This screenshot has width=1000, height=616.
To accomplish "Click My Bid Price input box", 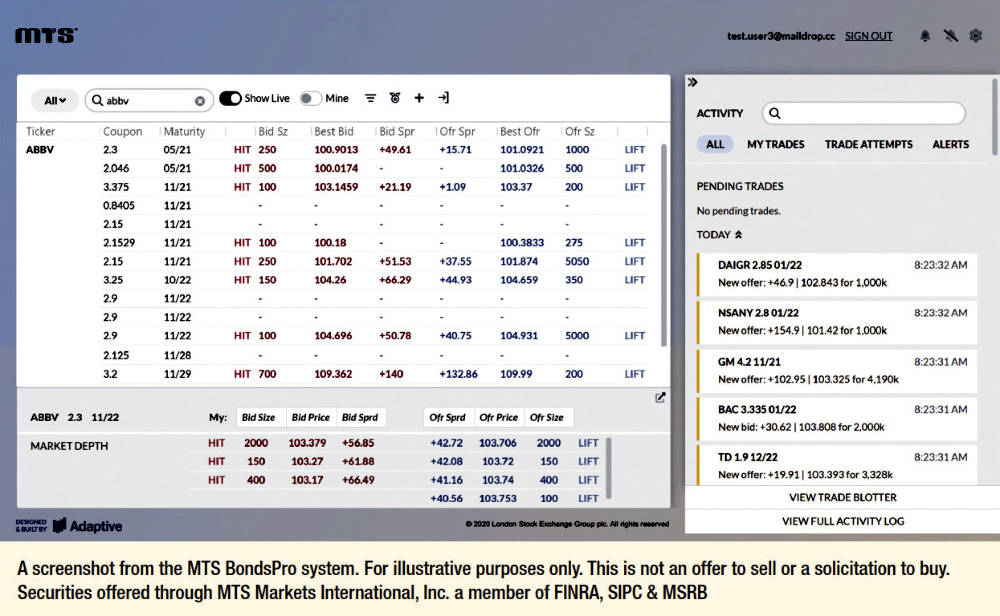I will tap(311, 417).
